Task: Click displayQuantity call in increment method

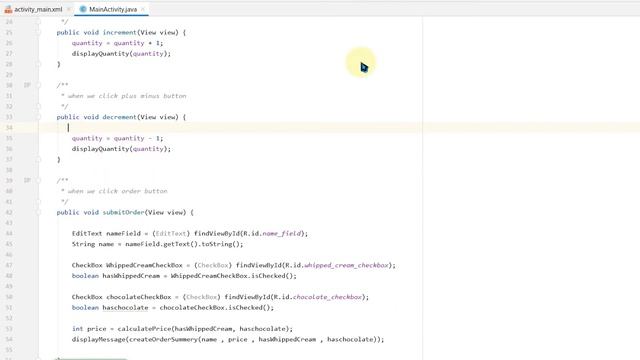Action: click(x=121, y=53)
